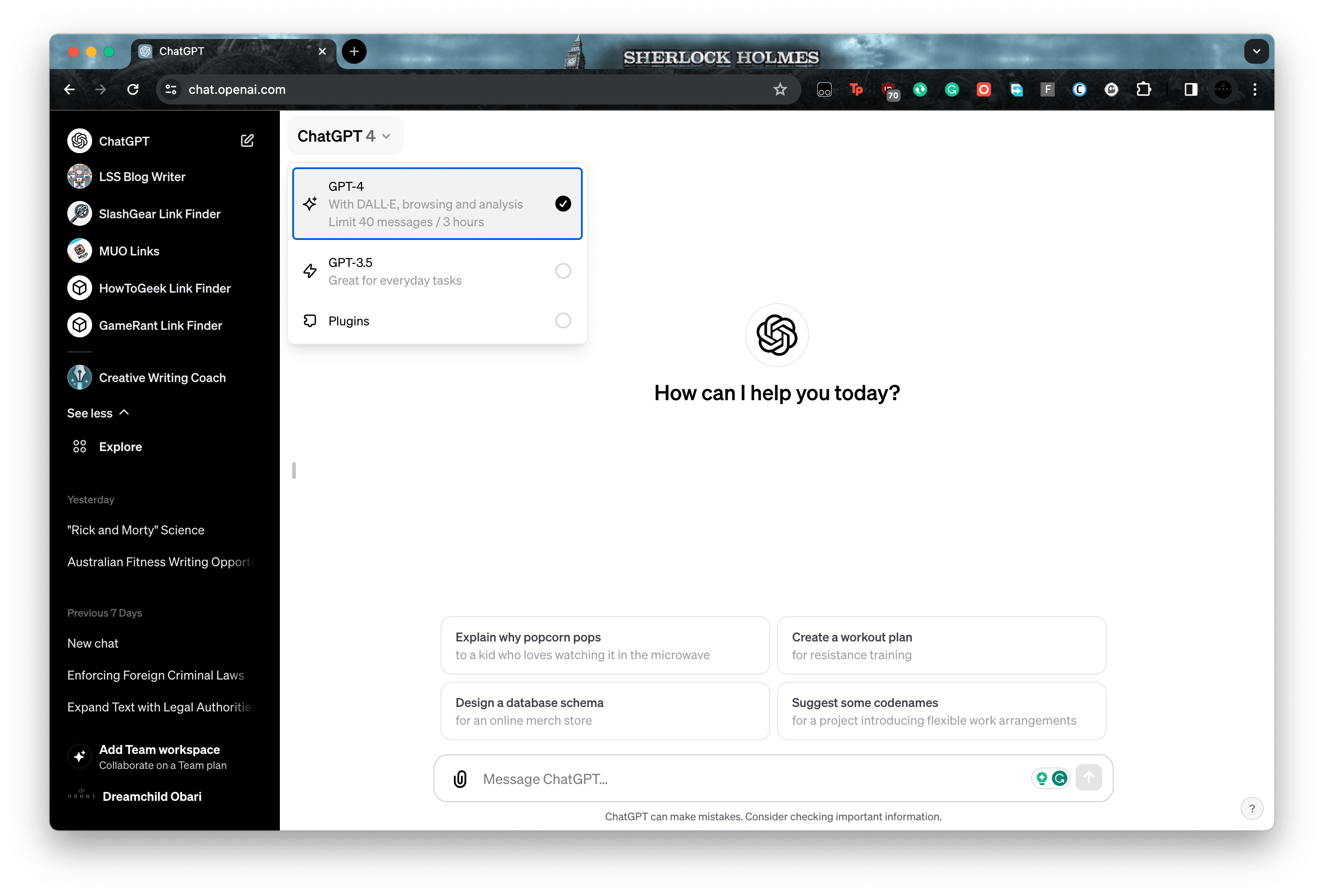
Task: Open a new browser tab
Action: point(354,51)
